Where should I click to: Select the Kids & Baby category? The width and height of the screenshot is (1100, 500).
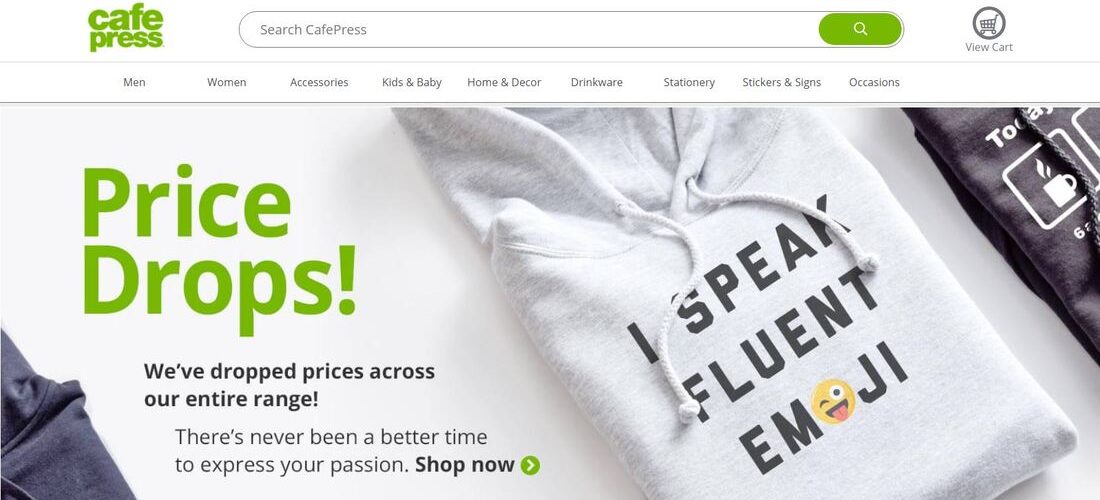point(412,82)
